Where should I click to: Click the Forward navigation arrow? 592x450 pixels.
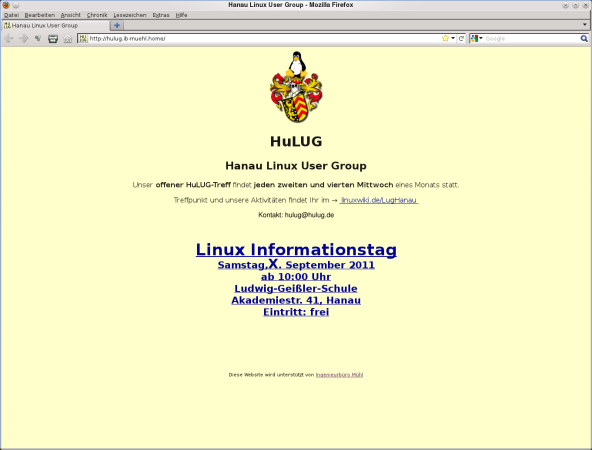[x=23, y=39]
